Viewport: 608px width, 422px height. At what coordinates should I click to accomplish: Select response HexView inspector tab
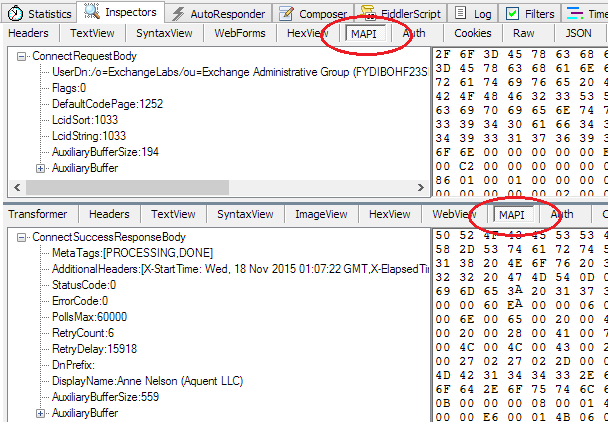[x=390, y=214]
